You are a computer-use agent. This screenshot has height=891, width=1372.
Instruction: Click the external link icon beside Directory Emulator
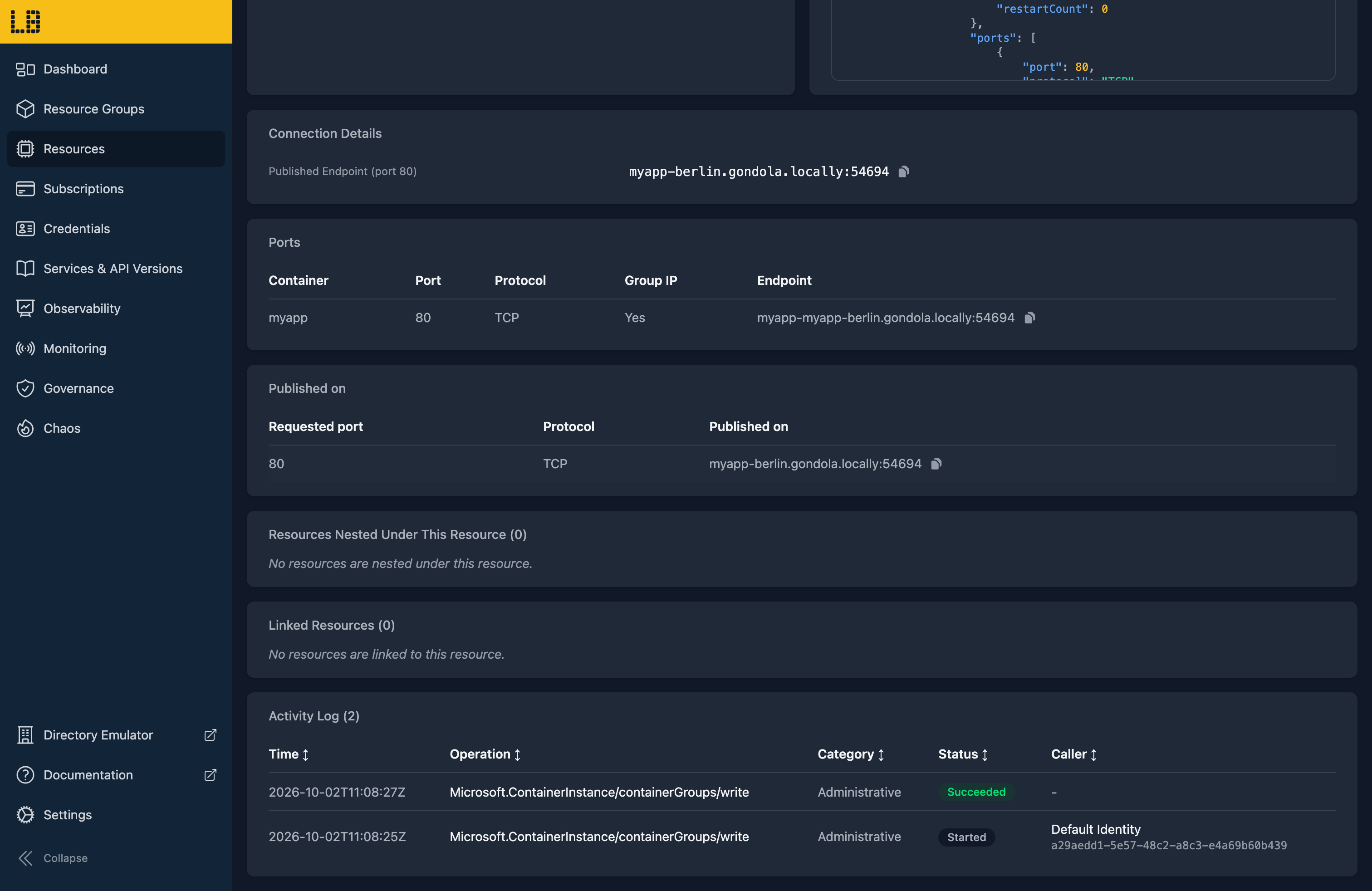pos(211,735)
